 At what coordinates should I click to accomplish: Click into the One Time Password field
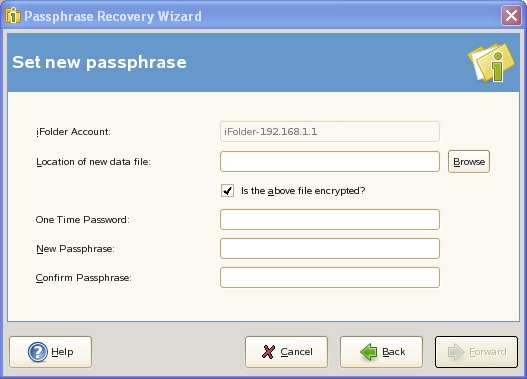[330, 220]
